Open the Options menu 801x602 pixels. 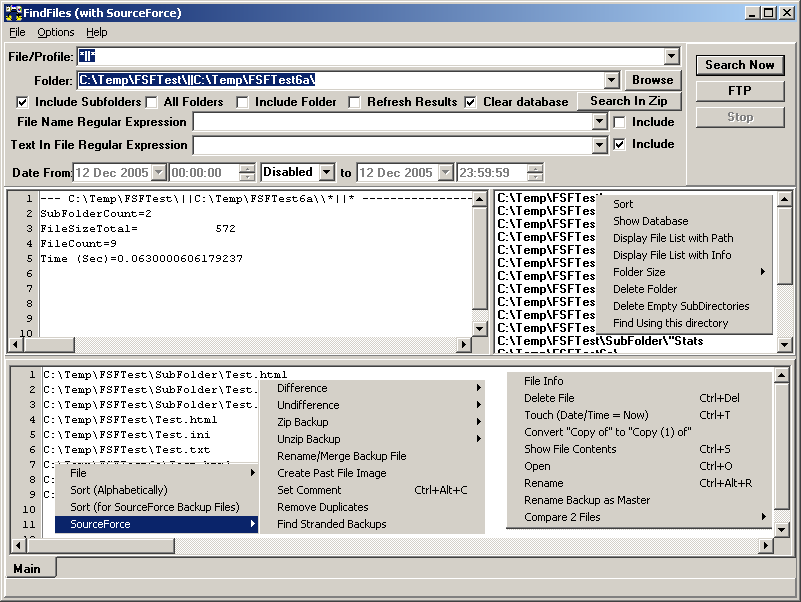pyautogui.click(x=56, y=32)
